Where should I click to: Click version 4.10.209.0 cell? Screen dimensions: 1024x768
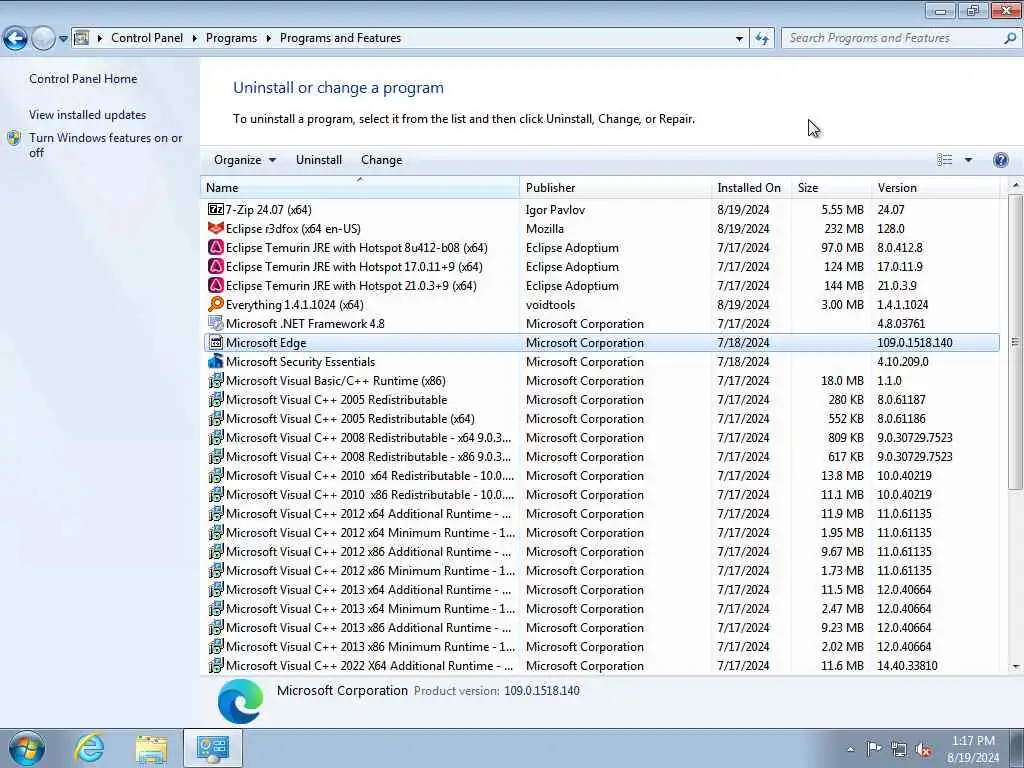click(903, 361)
